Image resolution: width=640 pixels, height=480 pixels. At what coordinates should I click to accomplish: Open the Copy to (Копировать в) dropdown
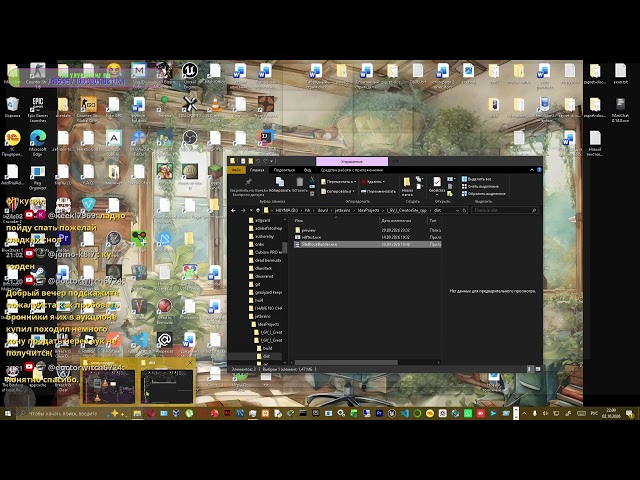pos(337,191)
